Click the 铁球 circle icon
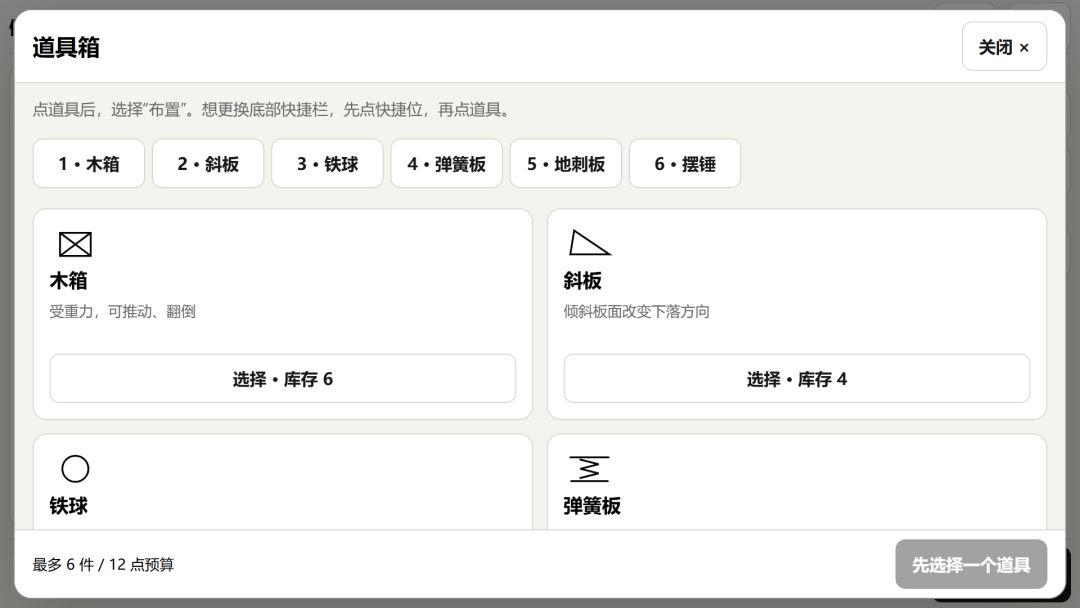 (75, 469)
